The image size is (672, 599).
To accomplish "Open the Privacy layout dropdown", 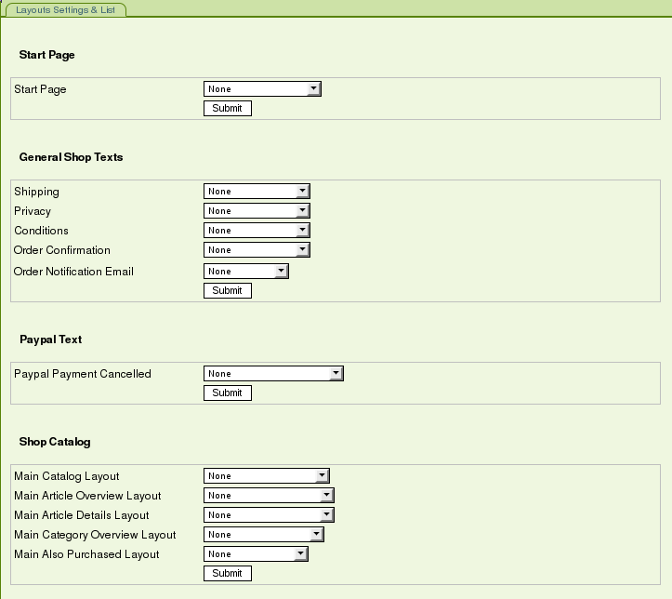I will click(x=256, y=211).
